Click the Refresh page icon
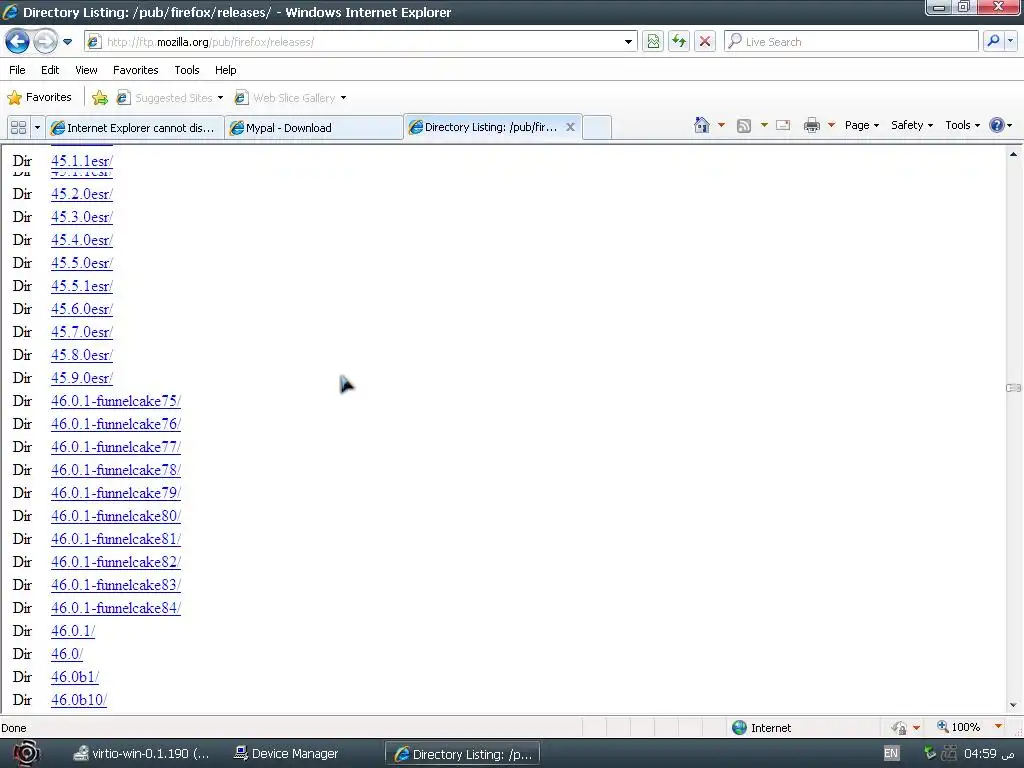Image resolution: width=1024 pixels, height=768 pixels. tap(679, 42)
